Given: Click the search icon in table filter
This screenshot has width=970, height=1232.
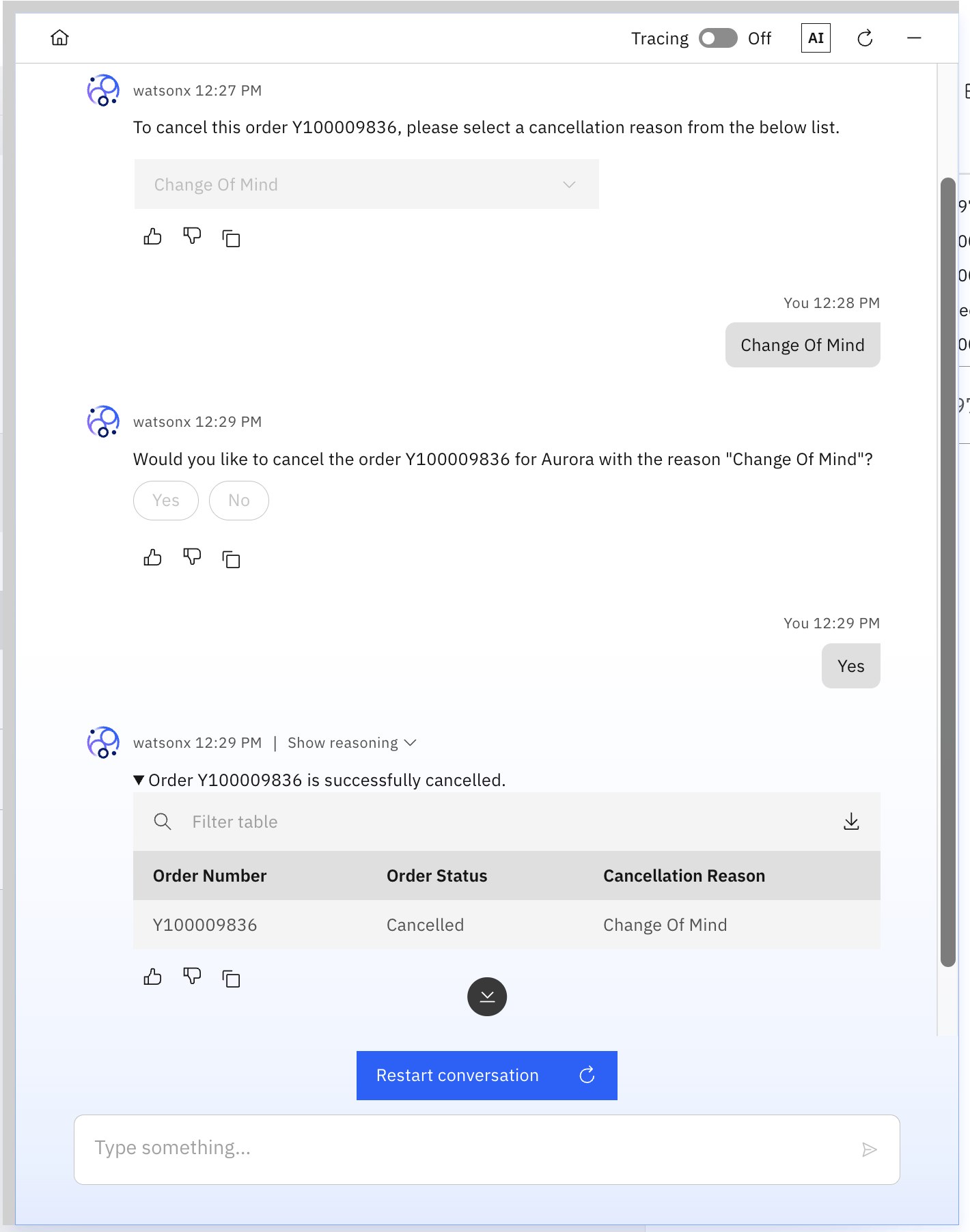Looking at the screenshot, I should click(163, 822).
